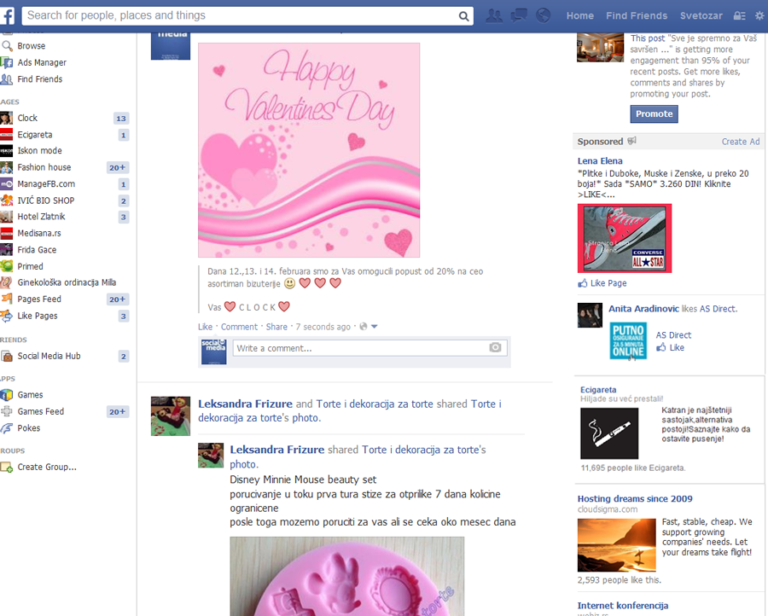Attach photo using camera icon in comment
768x616 pixels.
tap(495, 348)
